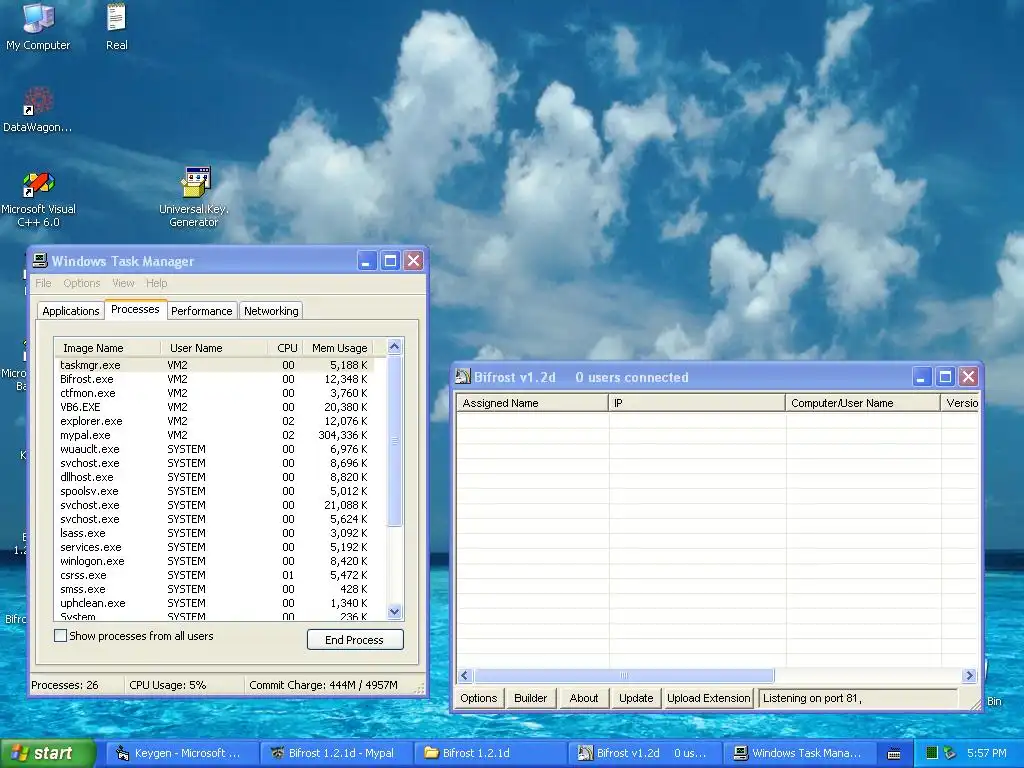Sort processes by Mem Usage column
The width and height of the screenshot is (1024, 768).
(x=339, y=348)
